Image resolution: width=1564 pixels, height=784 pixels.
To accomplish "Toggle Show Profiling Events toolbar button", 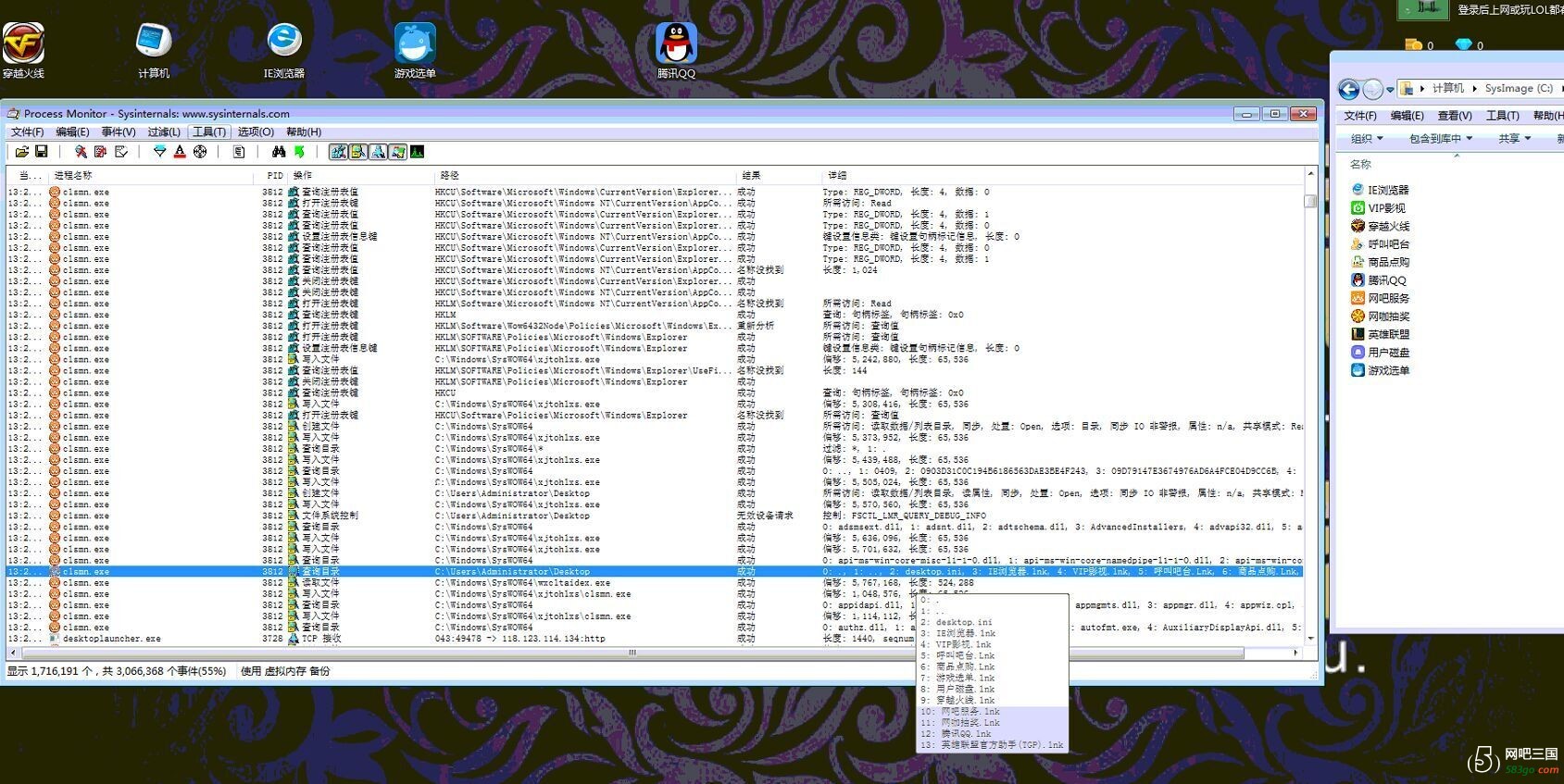I will [x=418, y=152].
